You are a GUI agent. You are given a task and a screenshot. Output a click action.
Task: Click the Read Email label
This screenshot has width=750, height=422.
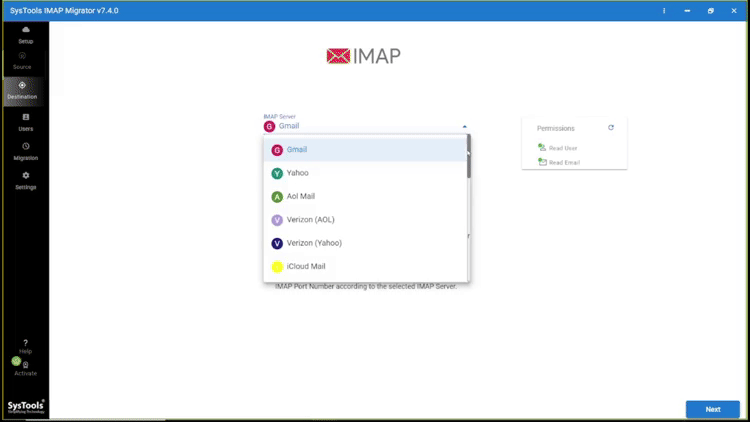click(564, 163)
